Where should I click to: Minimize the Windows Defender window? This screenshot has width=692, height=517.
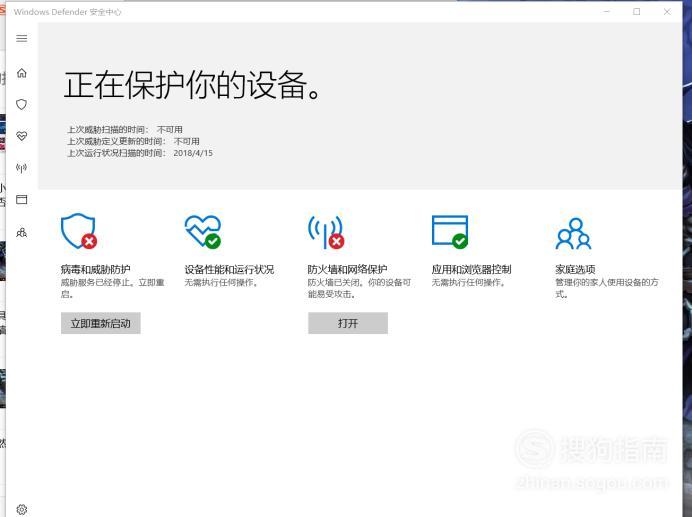pos(607,11)
